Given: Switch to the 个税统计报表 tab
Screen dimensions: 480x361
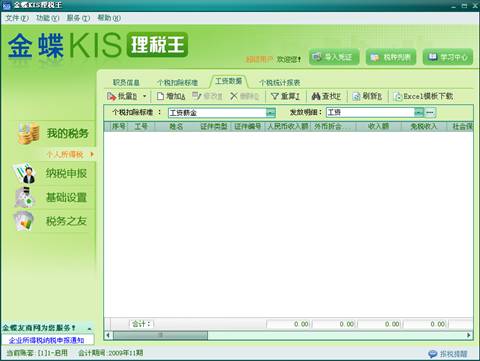Looking at the screenshot, I should [280, 82].
